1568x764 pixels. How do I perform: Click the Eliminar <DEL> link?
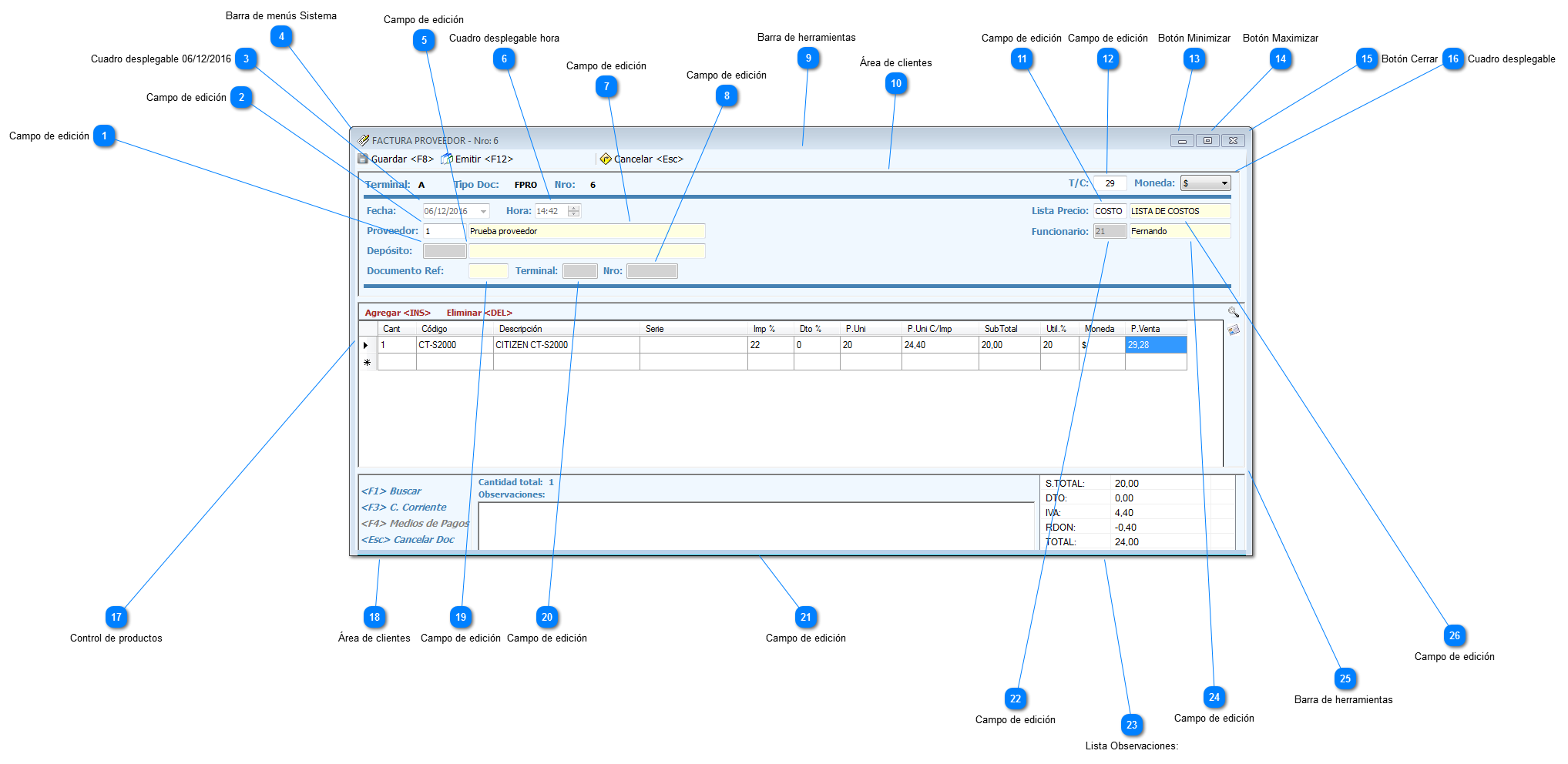479,313
